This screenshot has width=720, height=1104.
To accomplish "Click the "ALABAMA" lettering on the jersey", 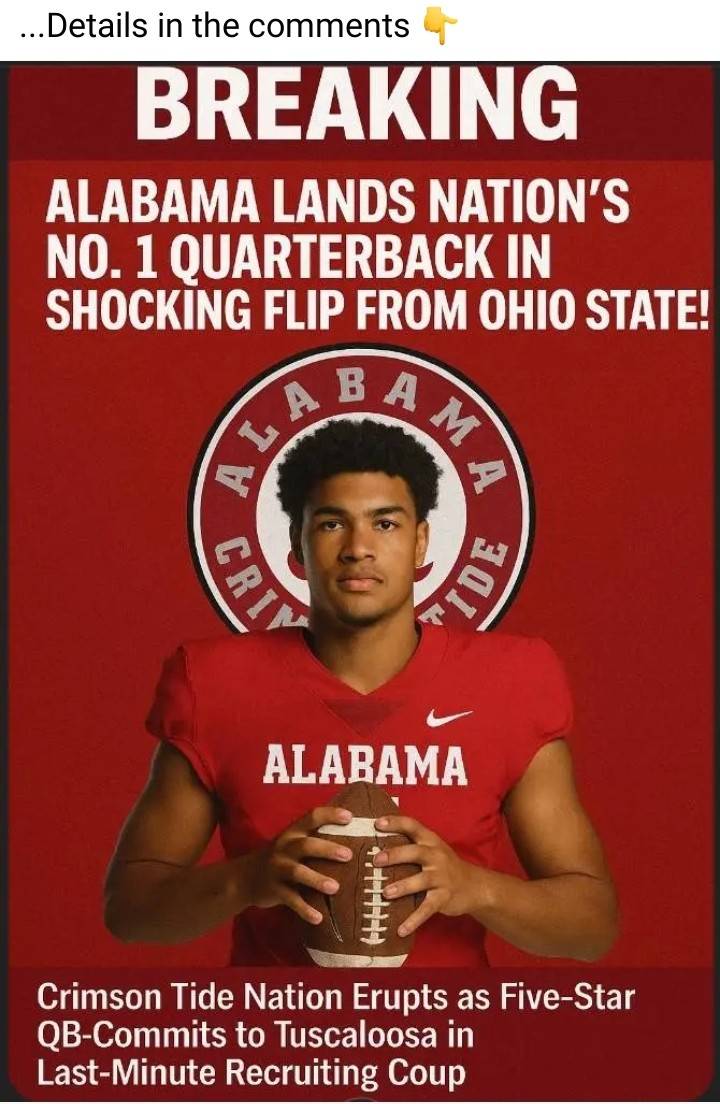I will click(x=365, y=764).
